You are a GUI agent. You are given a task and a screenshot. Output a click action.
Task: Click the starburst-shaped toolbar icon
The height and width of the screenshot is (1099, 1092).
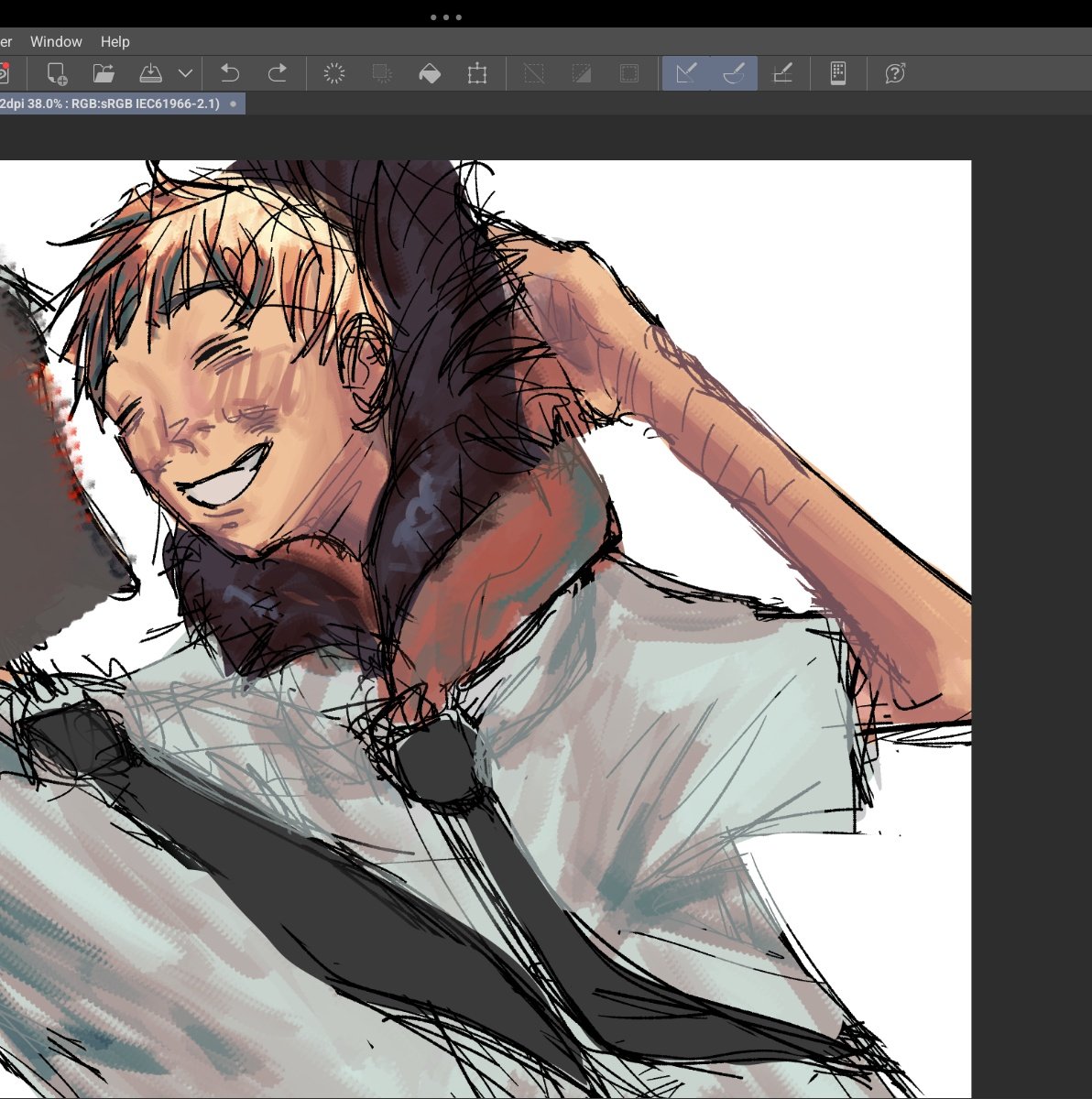tap(334, 73)
